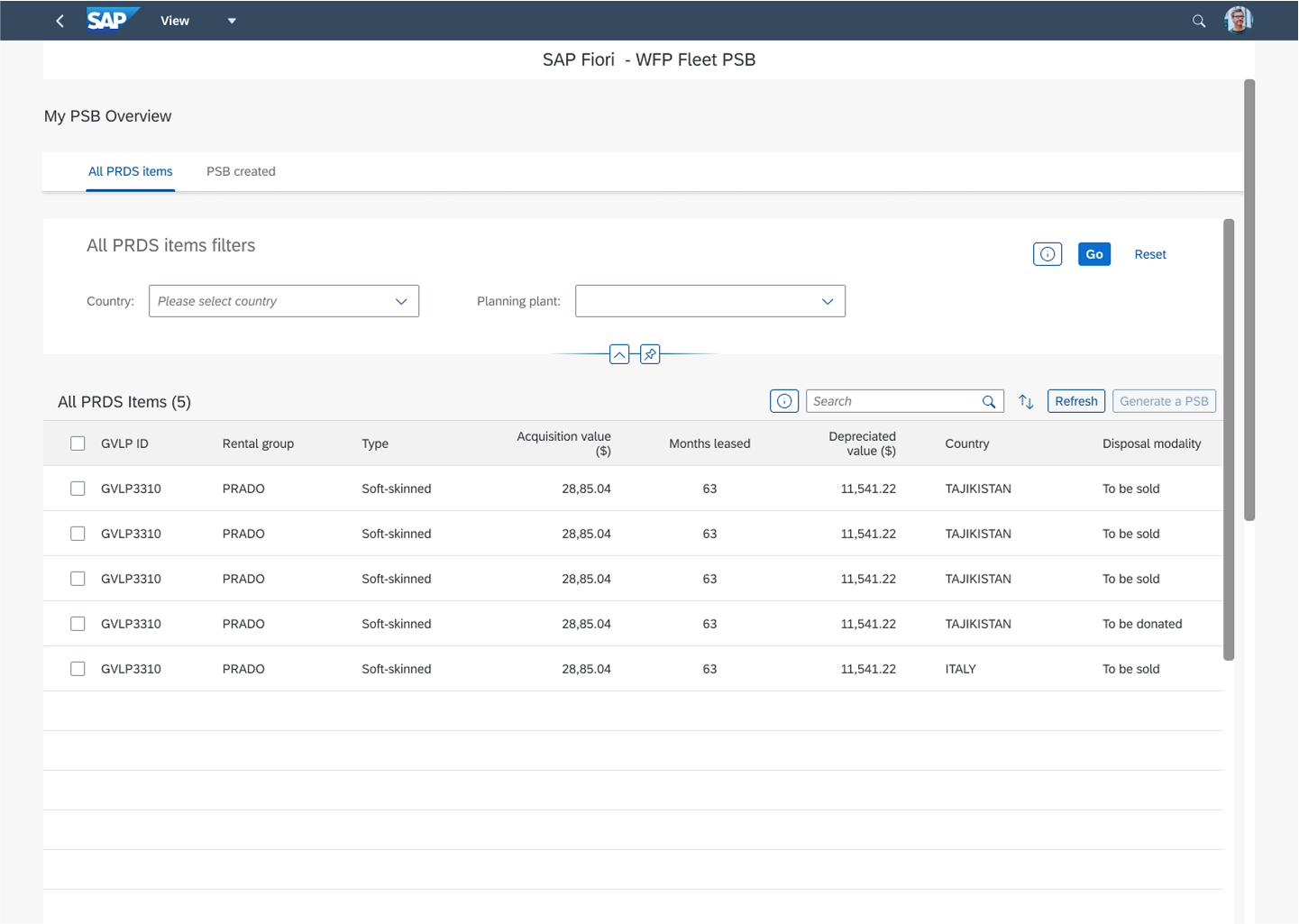Click the back arrow in header

point(59,21)
